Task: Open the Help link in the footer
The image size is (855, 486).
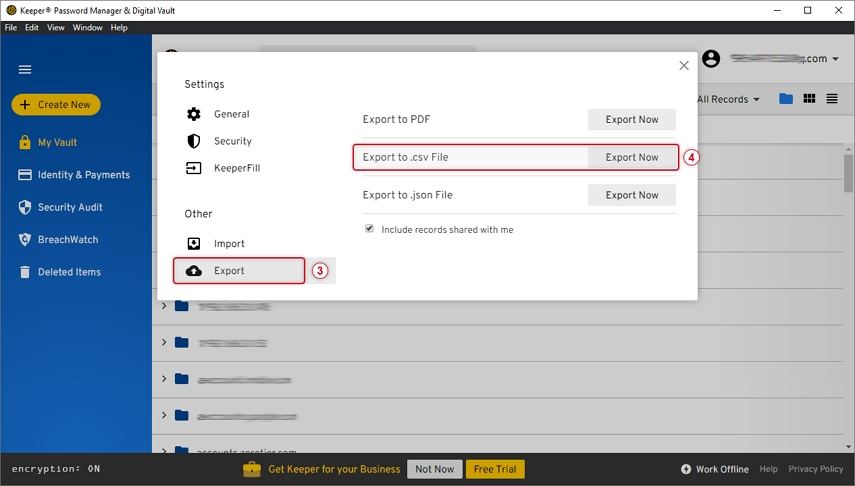Action: 768,469
